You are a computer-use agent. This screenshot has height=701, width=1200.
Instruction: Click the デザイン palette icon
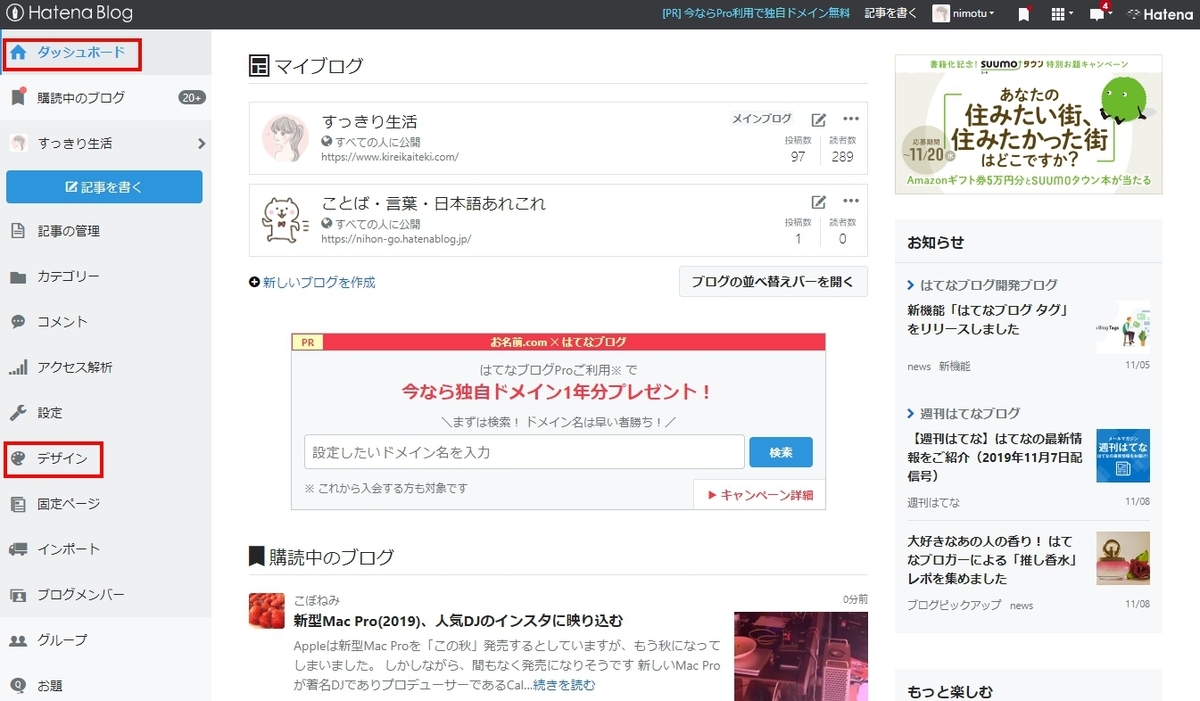coord(18,459)
